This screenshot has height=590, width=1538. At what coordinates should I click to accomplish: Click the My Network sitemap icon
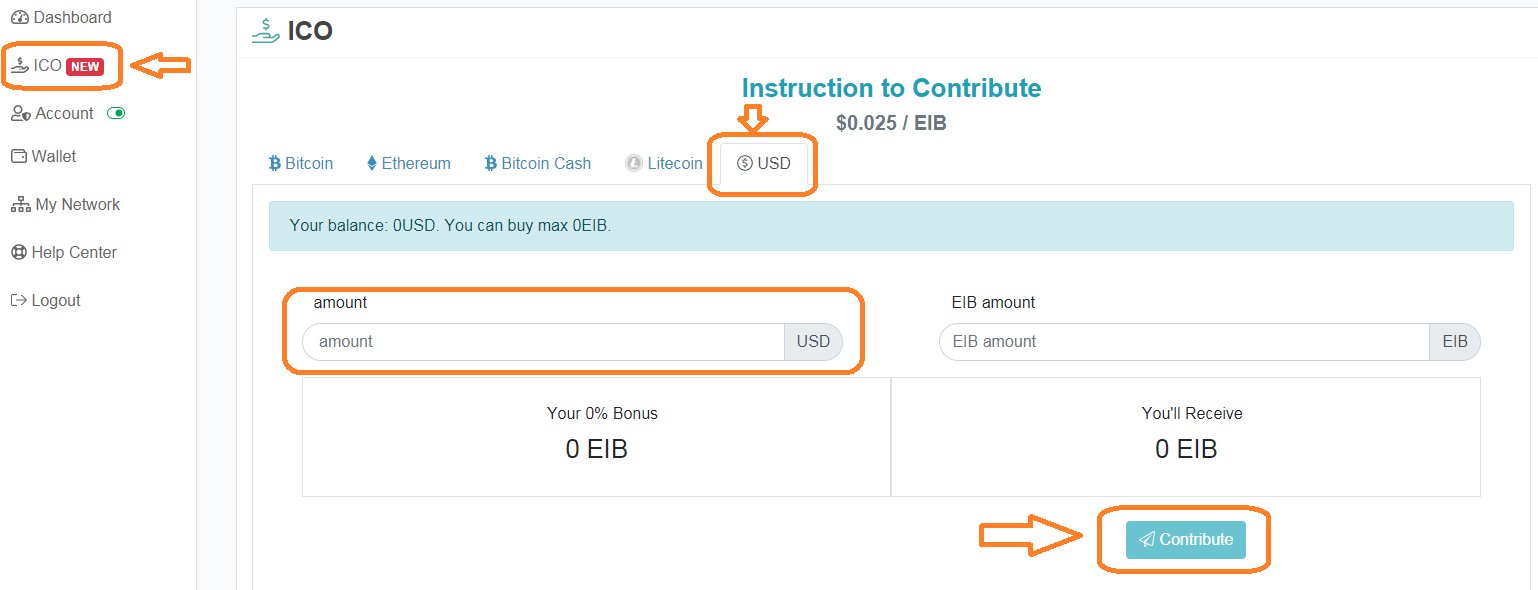20,205
